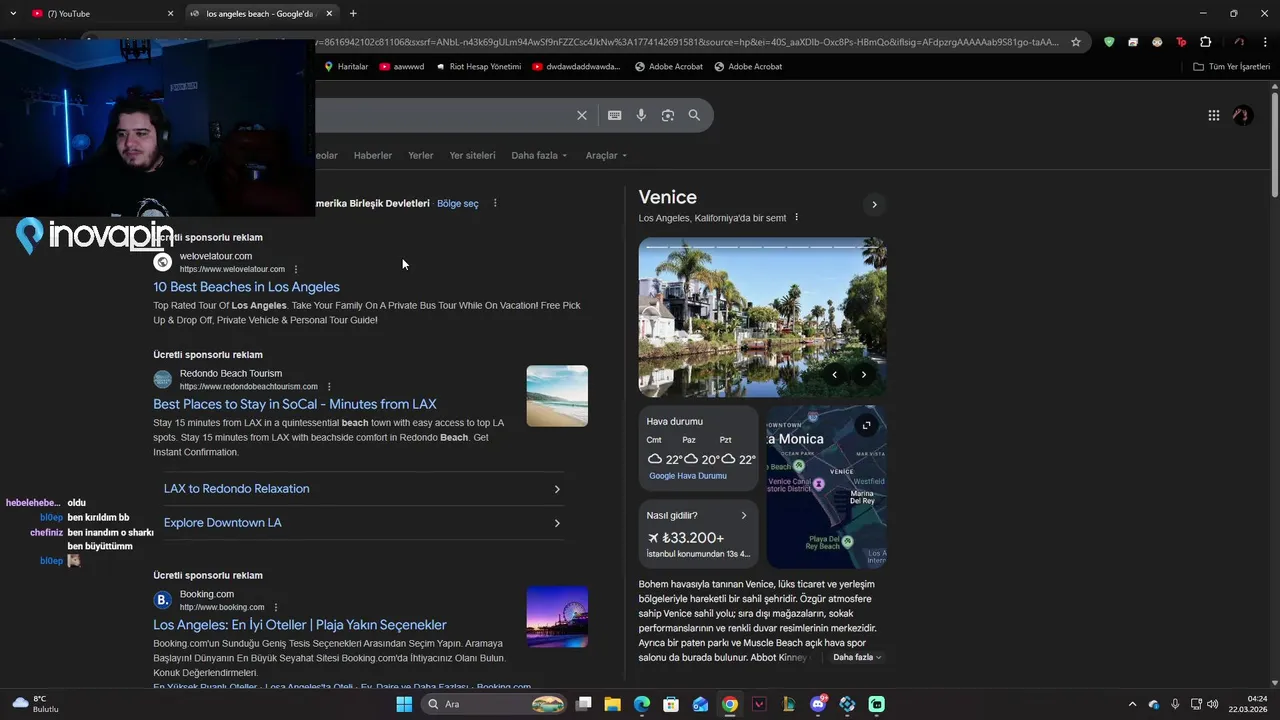This screenshot has height=720, width=1280.
Task: Open the Extensions puzzle menu
Action: click(1205, 42)
